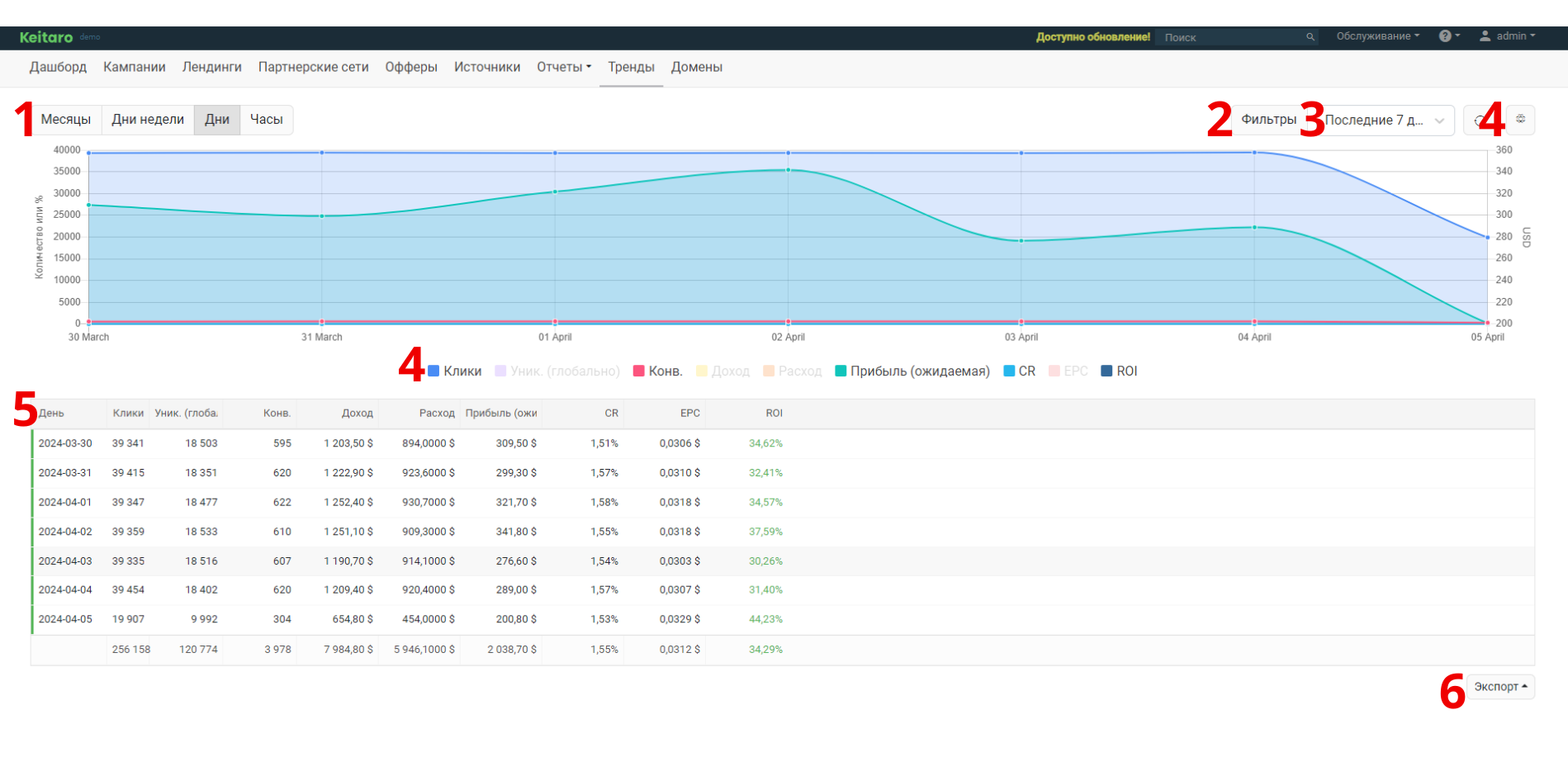
Task: Click ROI value 37,59%
Action: (765, 532)
